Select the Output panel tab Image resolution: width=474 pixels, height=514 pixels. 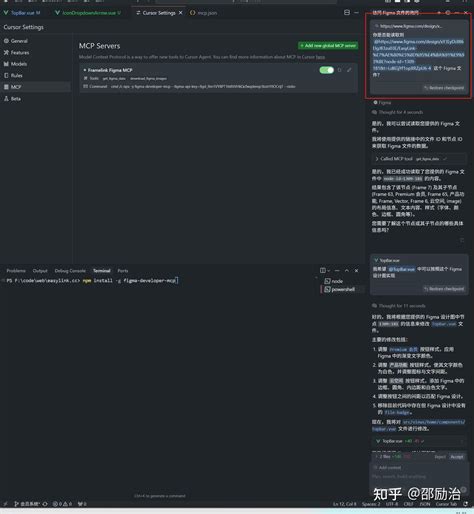tap(40, 271)
